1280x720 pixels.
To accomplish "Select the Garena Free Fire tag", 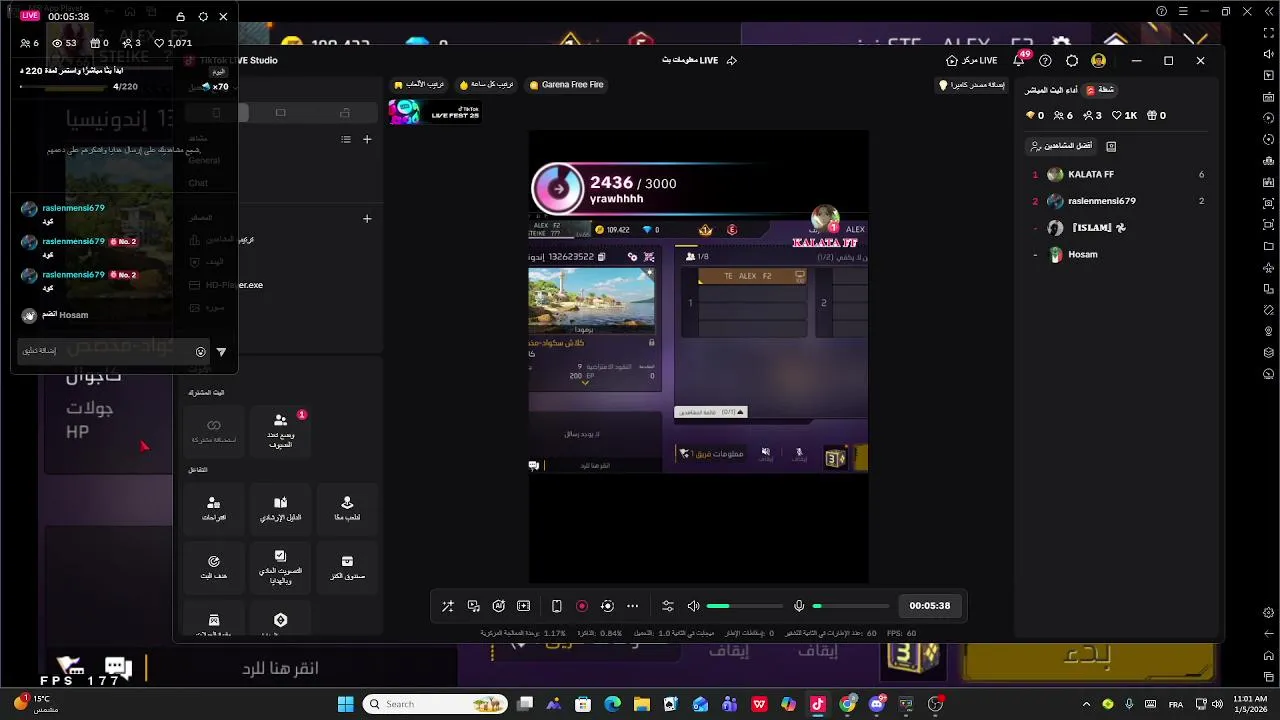I will pos(566,85).
